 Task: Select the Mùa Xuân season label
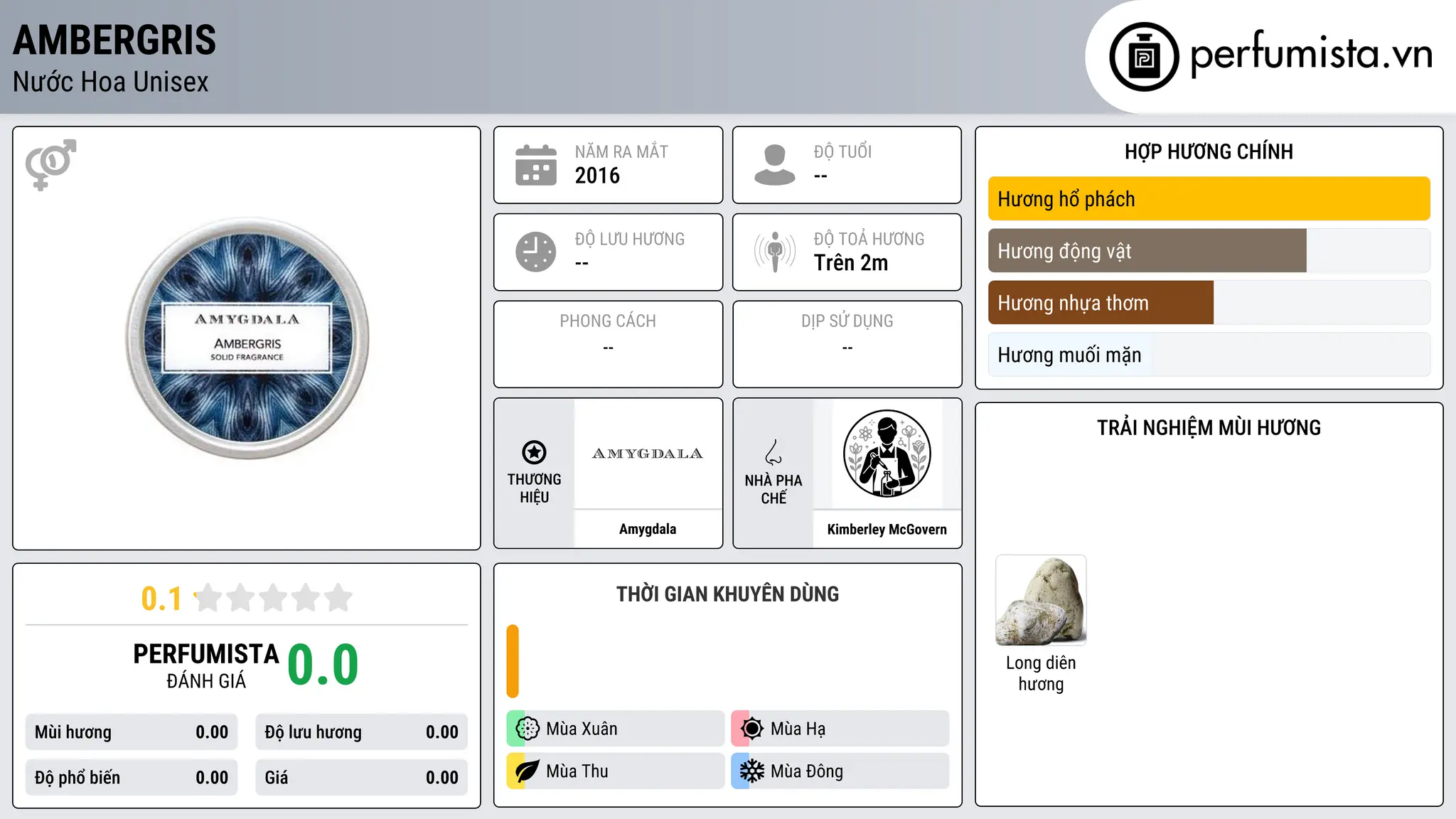click(582, 729)
